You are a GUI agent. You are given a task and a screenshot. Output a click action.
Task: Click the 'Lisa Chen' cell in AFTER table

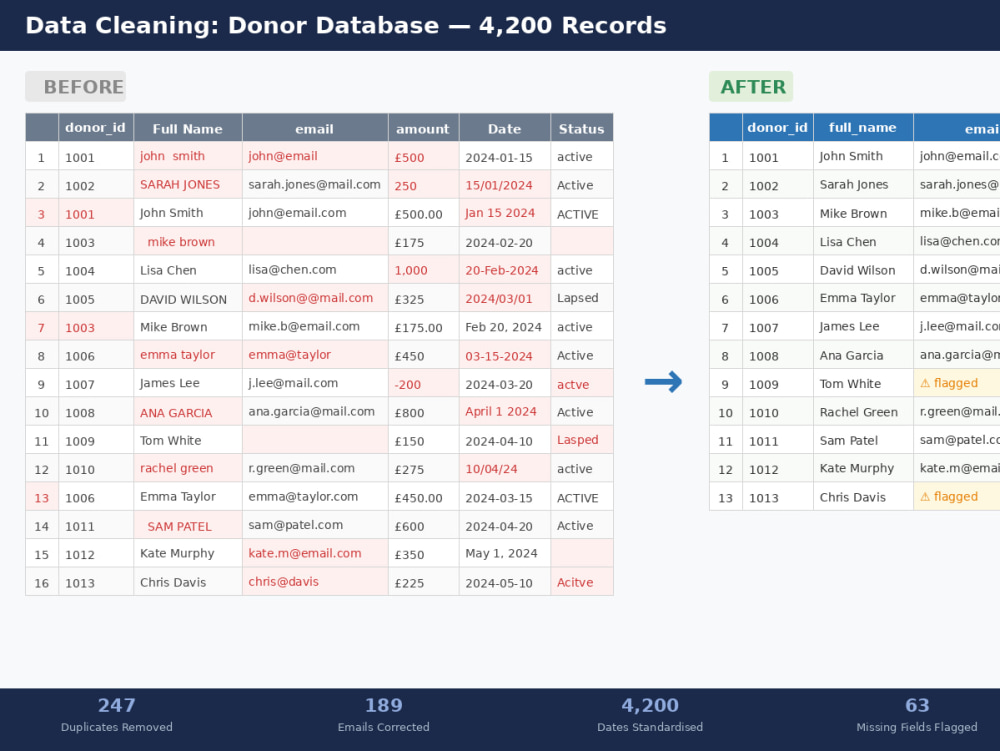tap(863, 242)
